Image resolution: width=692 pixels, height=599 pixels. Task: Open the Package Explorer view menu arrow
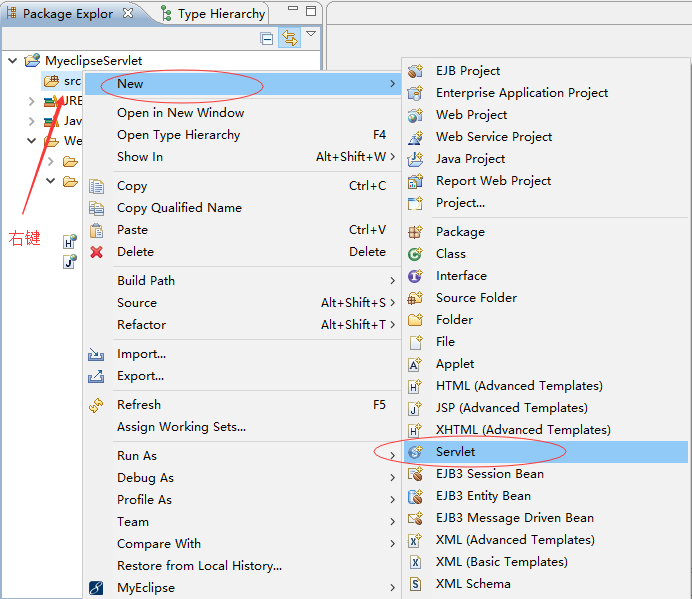point(311,35)
